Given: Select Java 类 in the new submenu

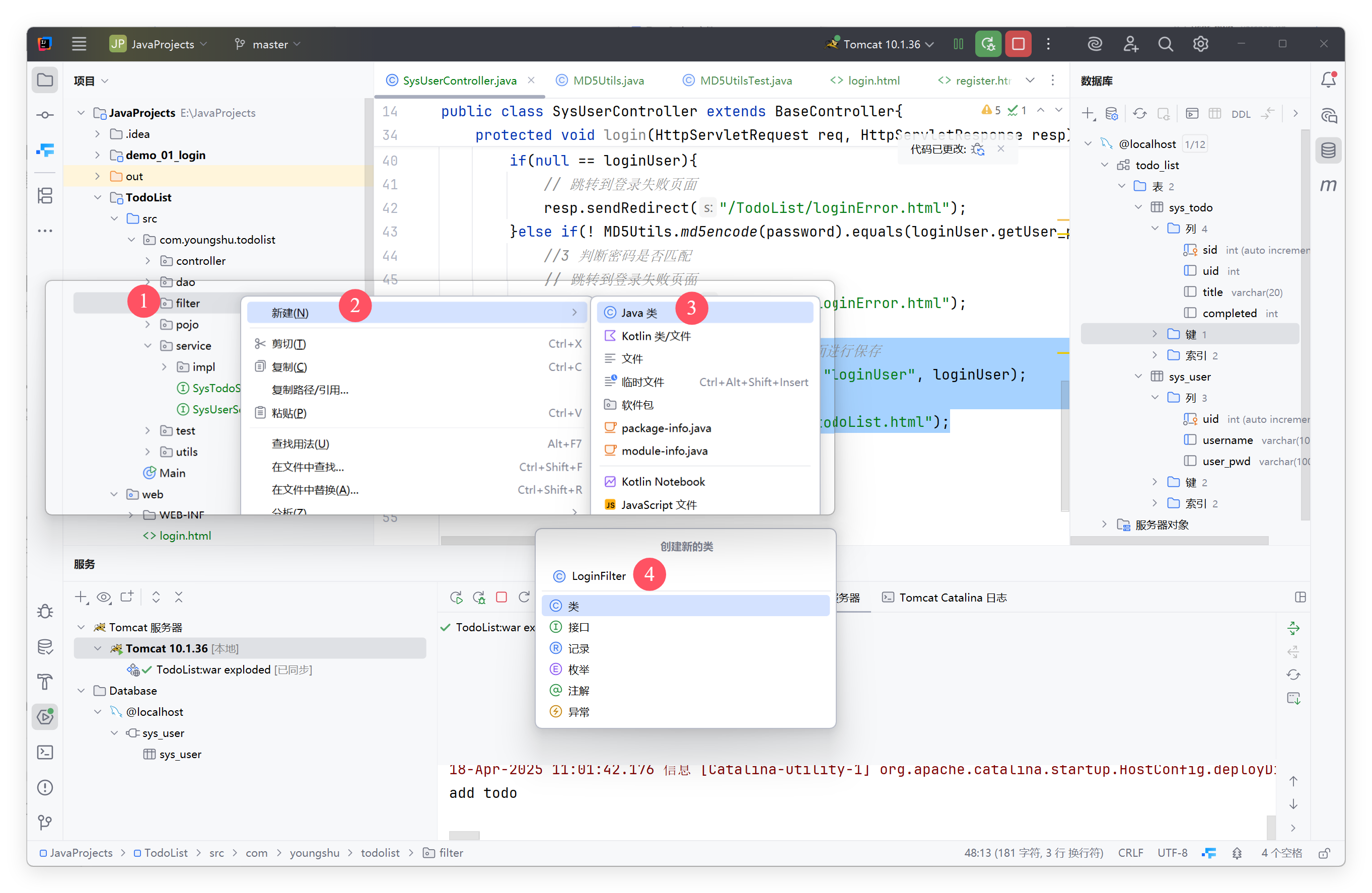Looking at the screenshot, I should click(x=705, y=313).
